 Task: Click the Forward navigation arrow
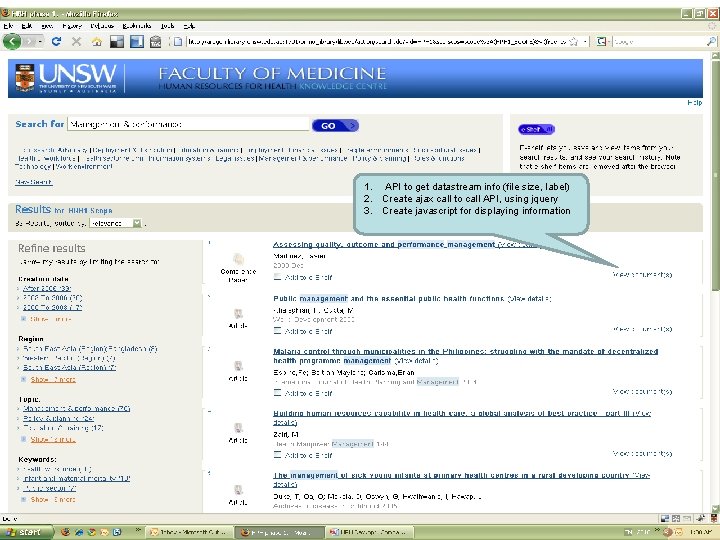(x=30, y=42)
